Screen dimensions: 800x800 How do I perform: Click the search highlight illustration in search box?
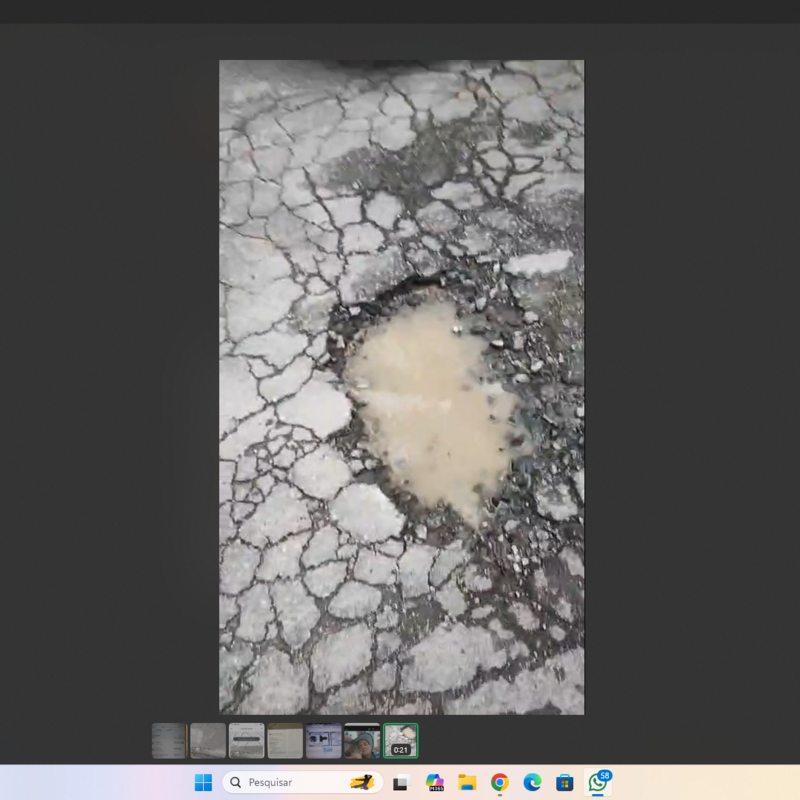click(362, 782)
